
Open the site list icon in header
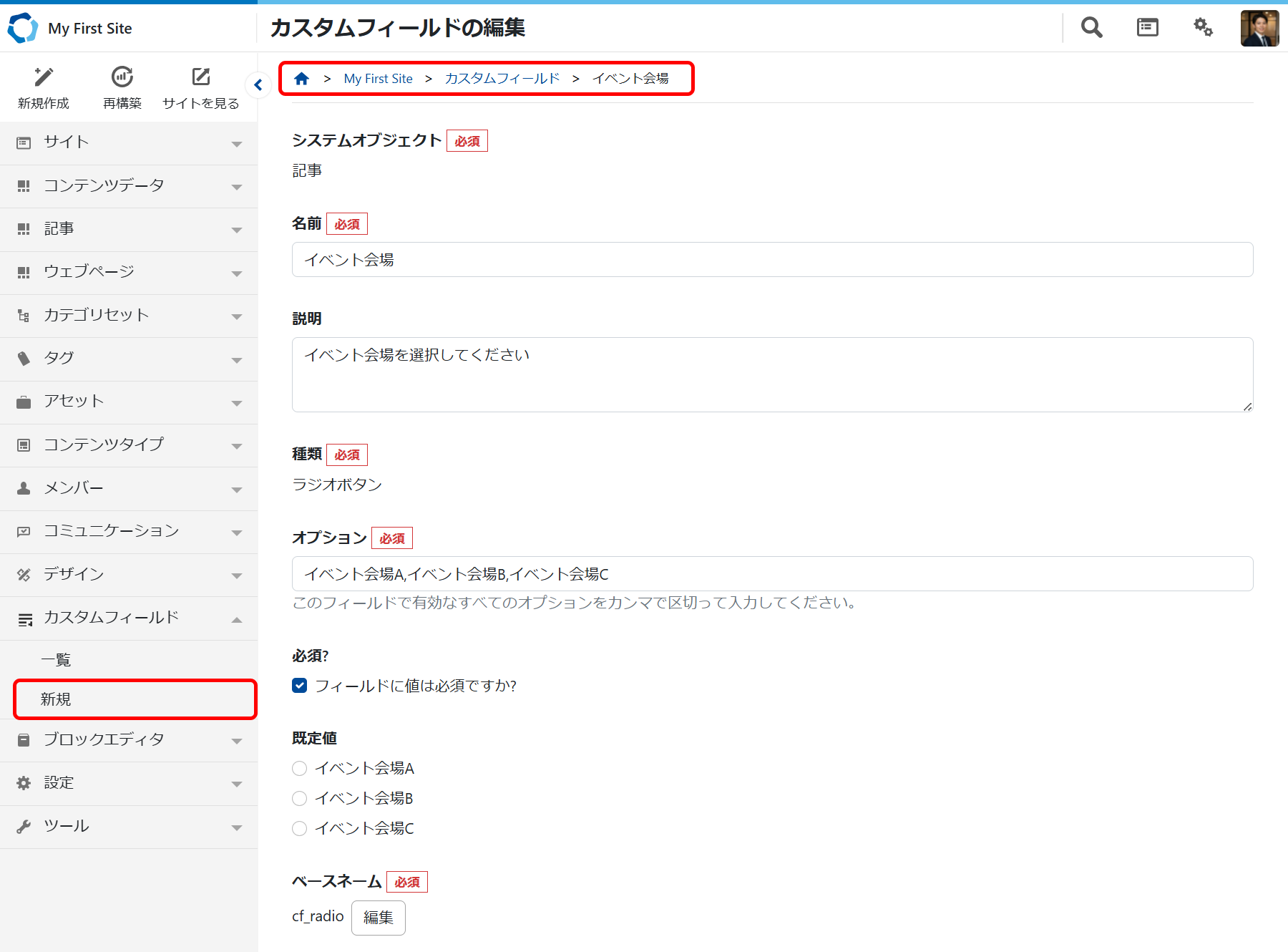tap(1147, 28)
